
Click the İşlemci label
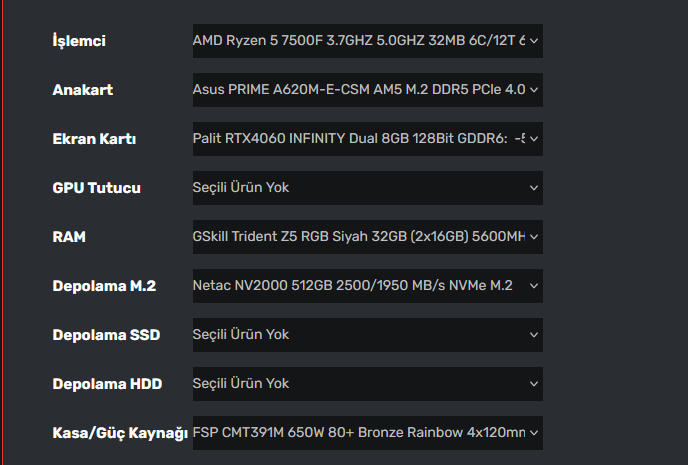[79, 41]
